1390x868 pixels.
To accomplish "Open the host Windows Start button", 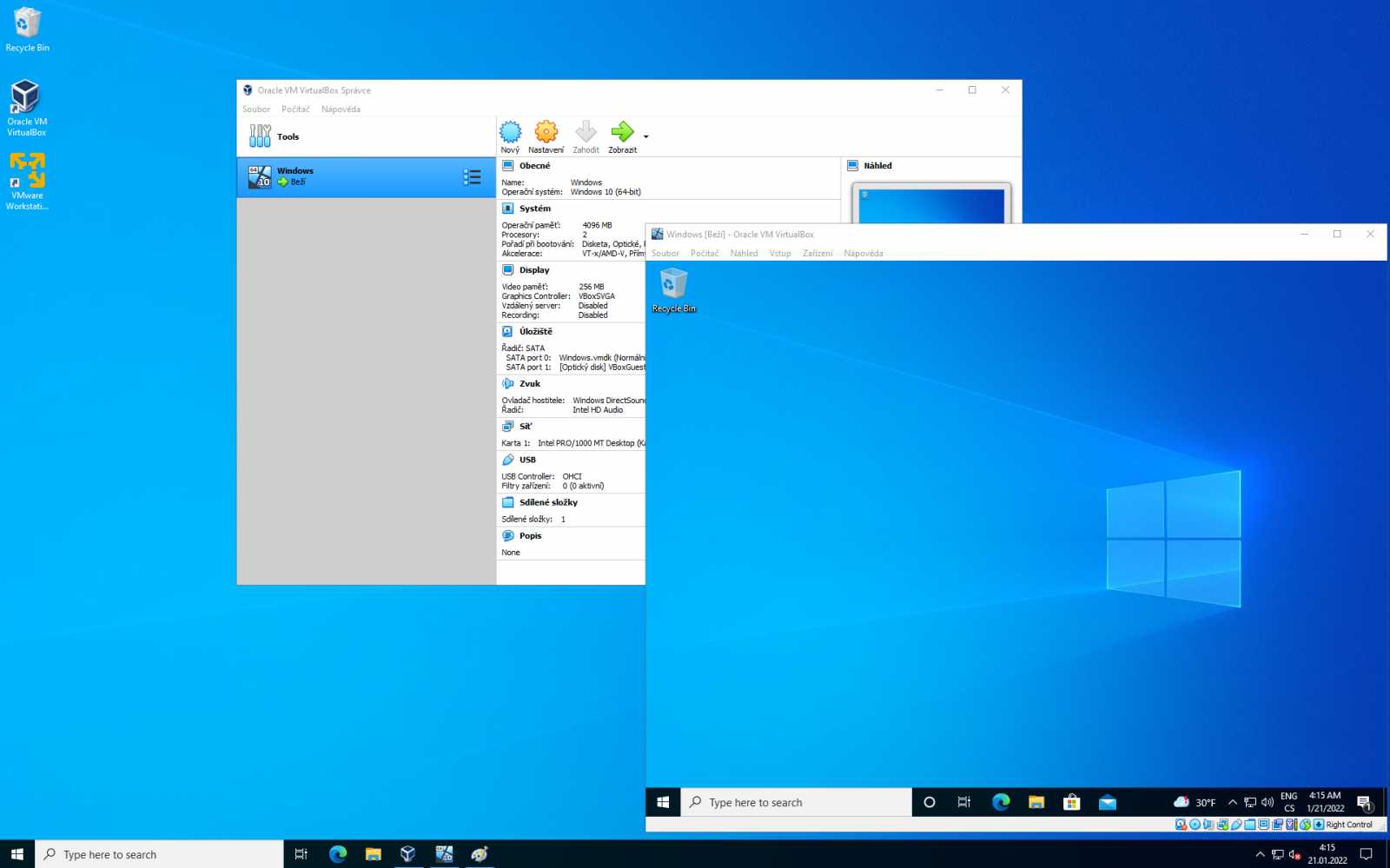I will coord(17,854).
